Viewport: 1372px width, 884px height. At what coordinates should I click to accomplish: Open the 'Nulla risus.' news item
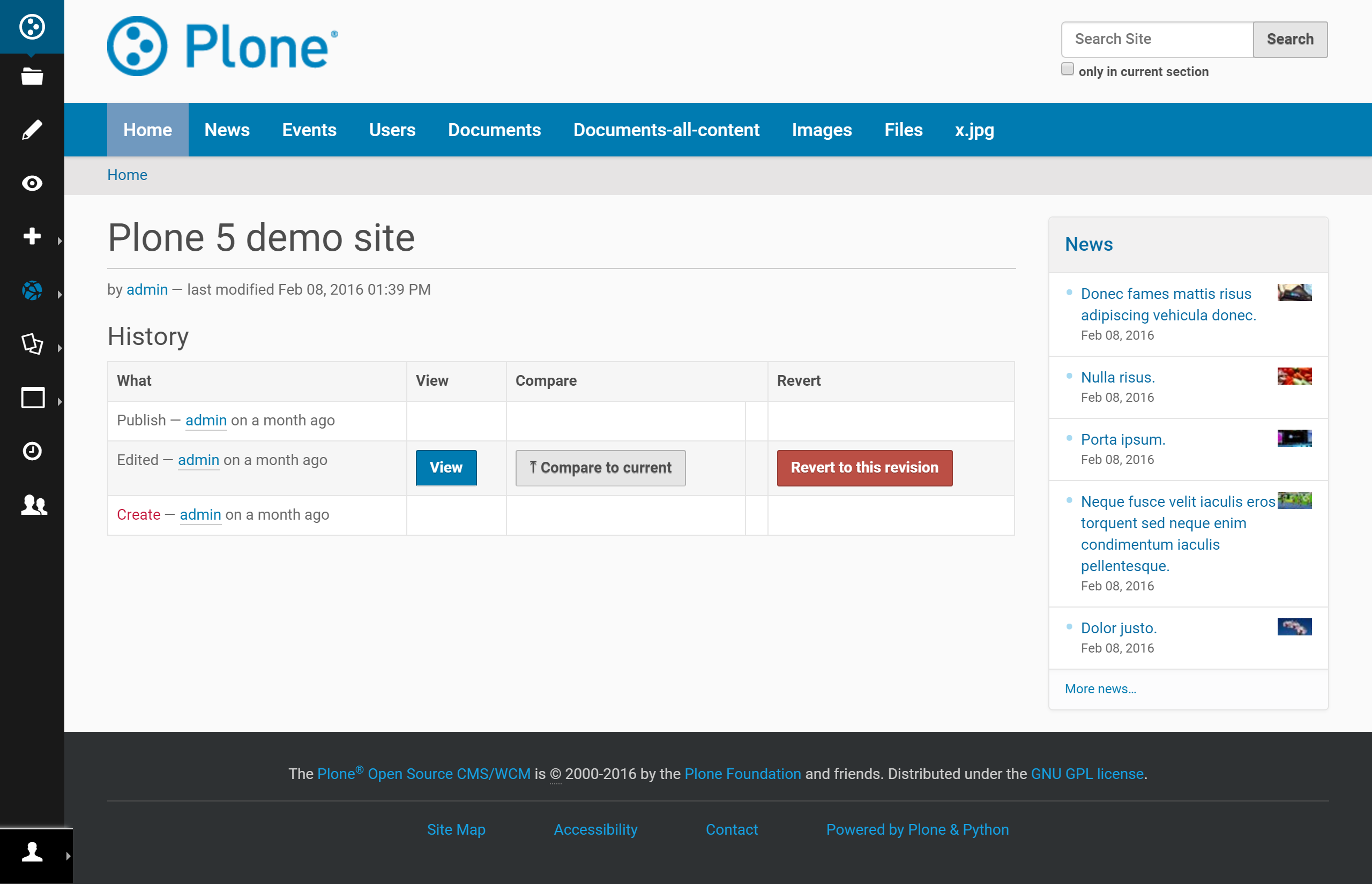[x=1117, y=377]
